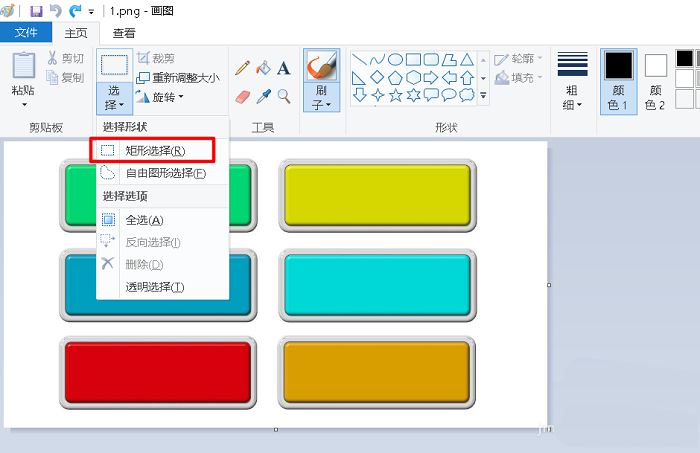The width and height of the screenshot is (700, 453).
Task: Open the quick access toolbar customize arrow
Action: click(91, 12)
